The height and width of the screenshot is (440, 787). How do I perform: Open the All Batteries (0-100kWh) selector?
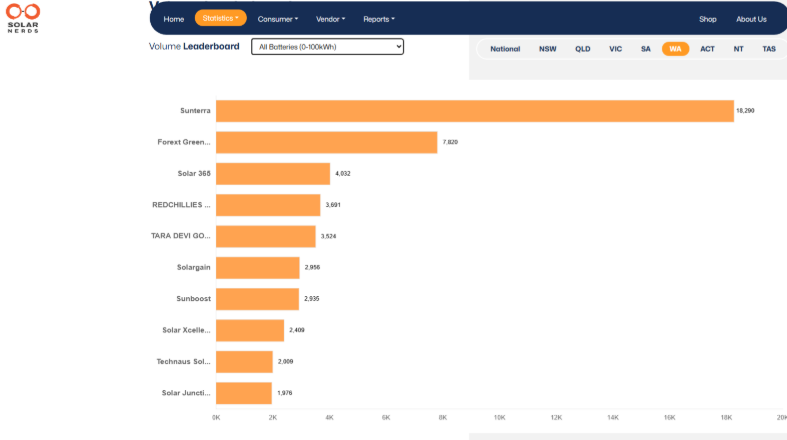click(327, 47)
